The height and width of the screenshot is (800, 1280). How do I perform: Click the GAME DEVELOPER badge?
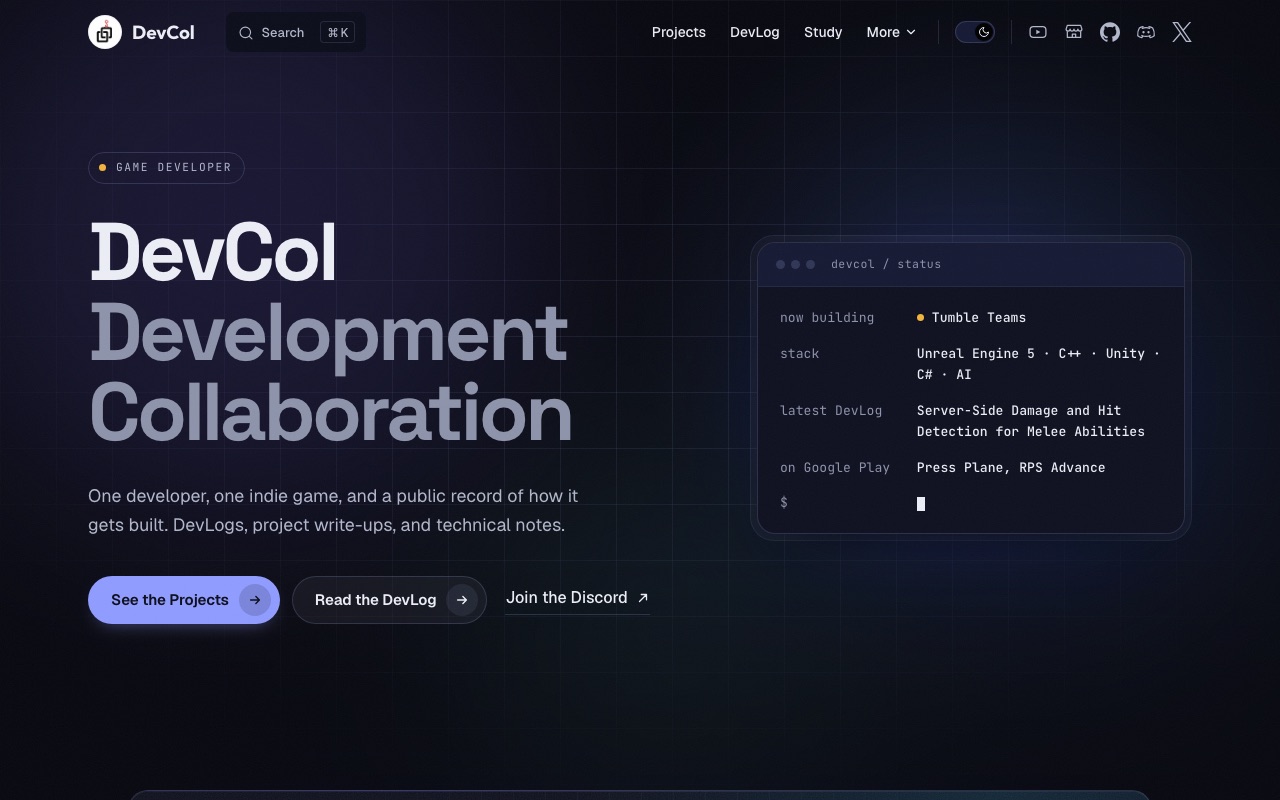coord(166,167)
